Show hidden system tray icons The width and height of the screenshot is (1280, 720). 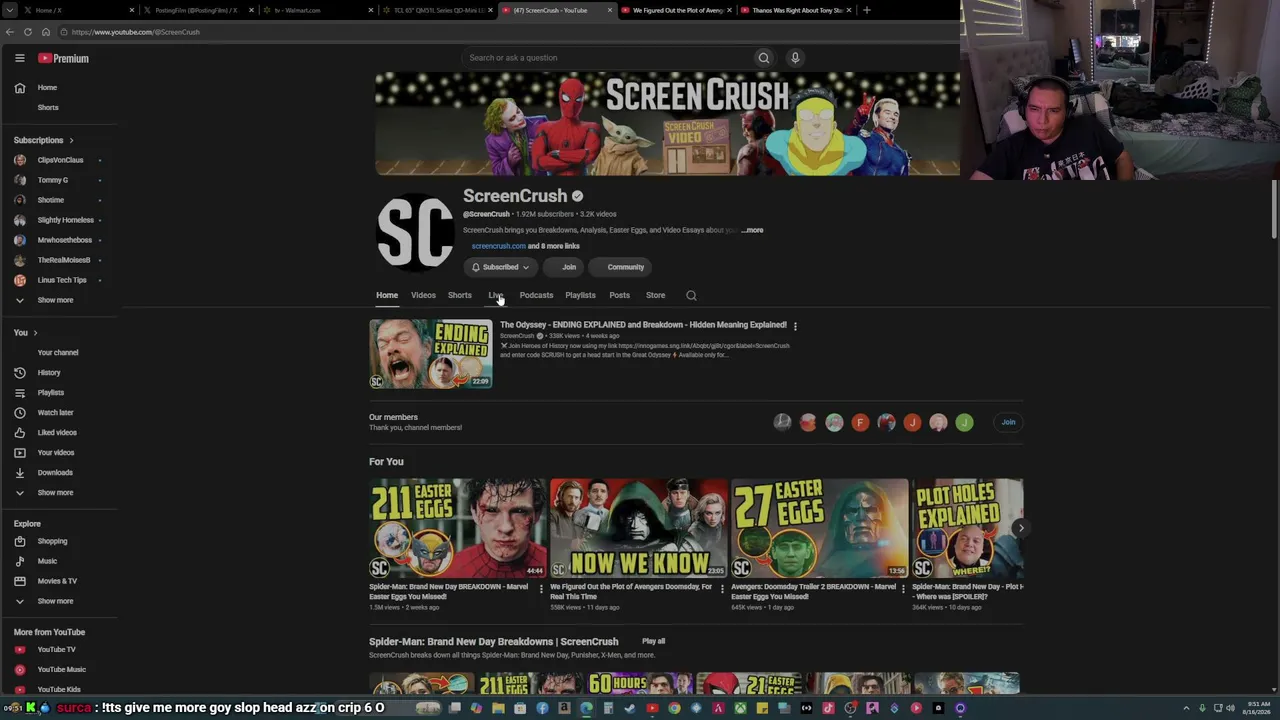[x=1186, y=708]
